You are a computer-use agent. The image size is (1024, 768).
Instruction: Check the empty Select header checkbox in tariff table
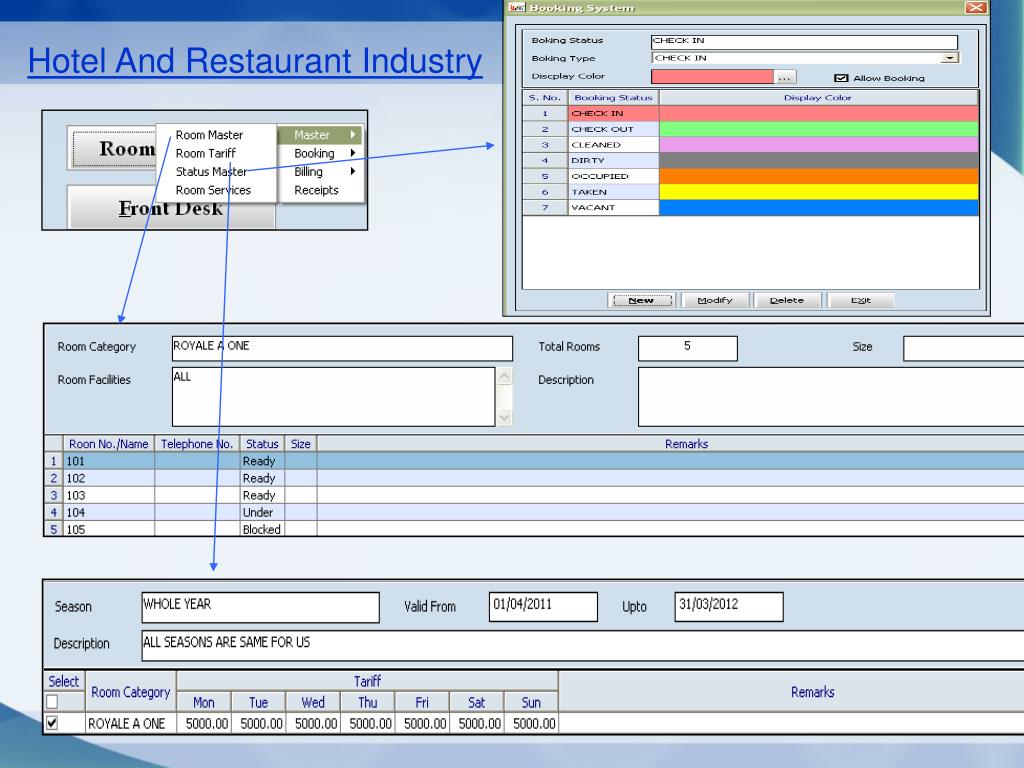52,701
